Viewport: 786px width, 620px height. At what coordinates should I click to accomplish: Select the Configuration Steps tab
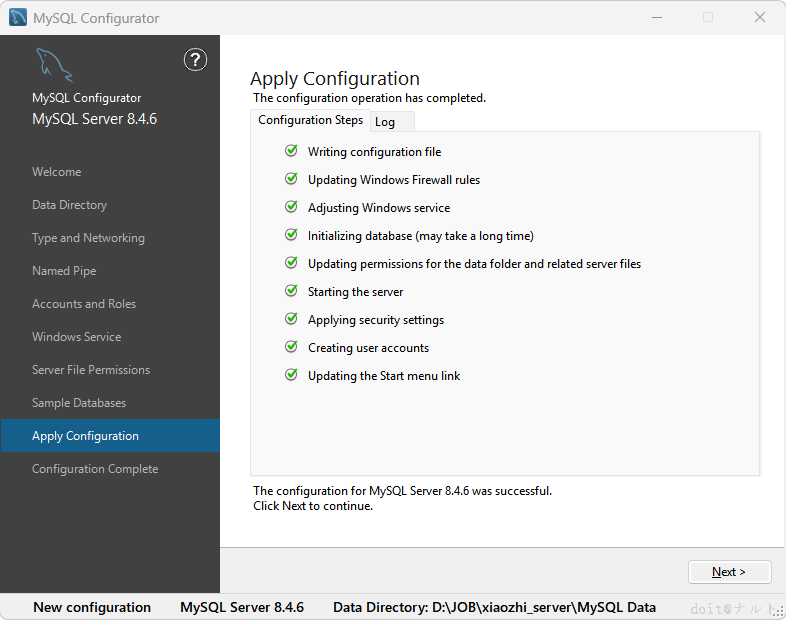310,120
